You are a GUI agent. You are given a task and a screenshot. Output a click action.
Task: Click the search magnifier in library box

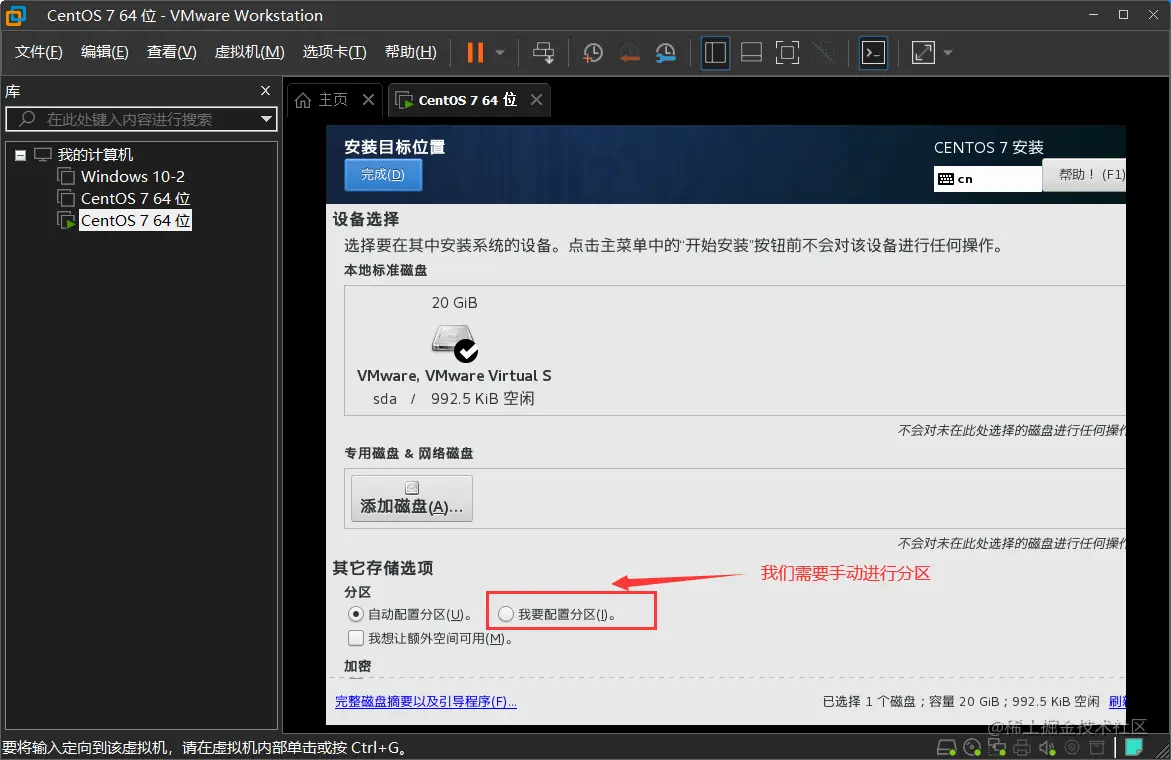click(x=27, y=119)
